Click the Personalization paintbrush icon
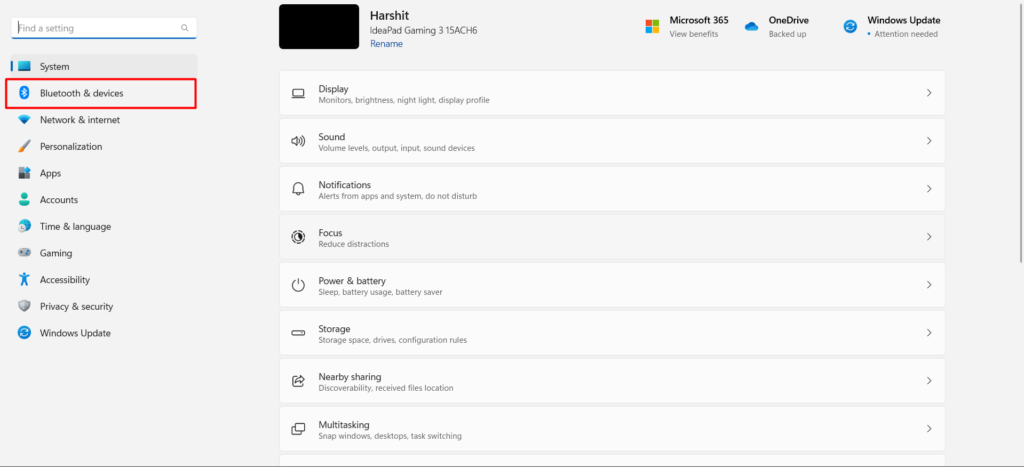Screen dimensions: 1024x467 pyautogui.click(x=24, y=146)
